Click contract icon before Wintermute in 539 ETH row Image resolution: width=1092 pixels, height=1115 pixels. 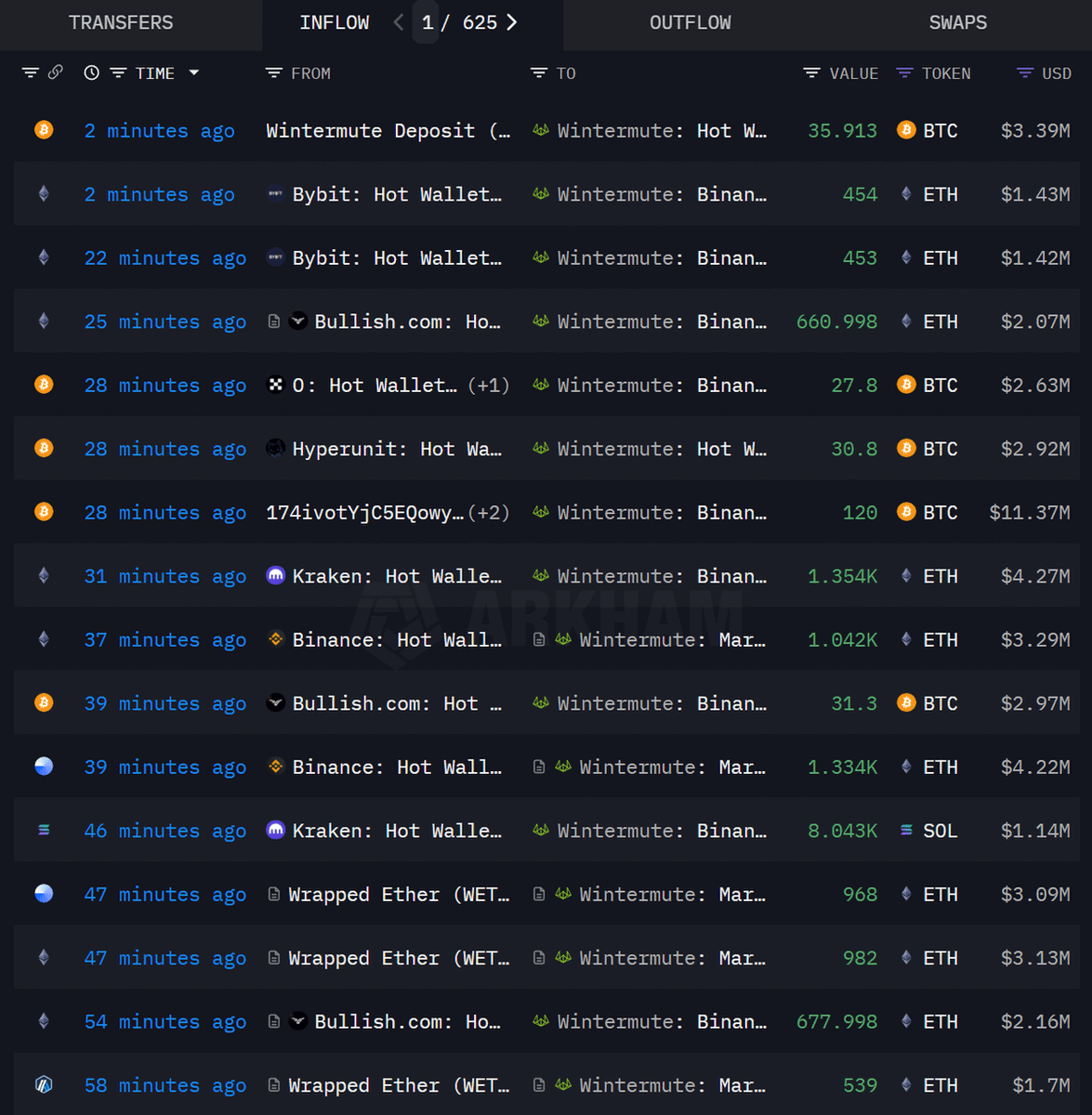pyautogui.click(x=539, y=1085)
